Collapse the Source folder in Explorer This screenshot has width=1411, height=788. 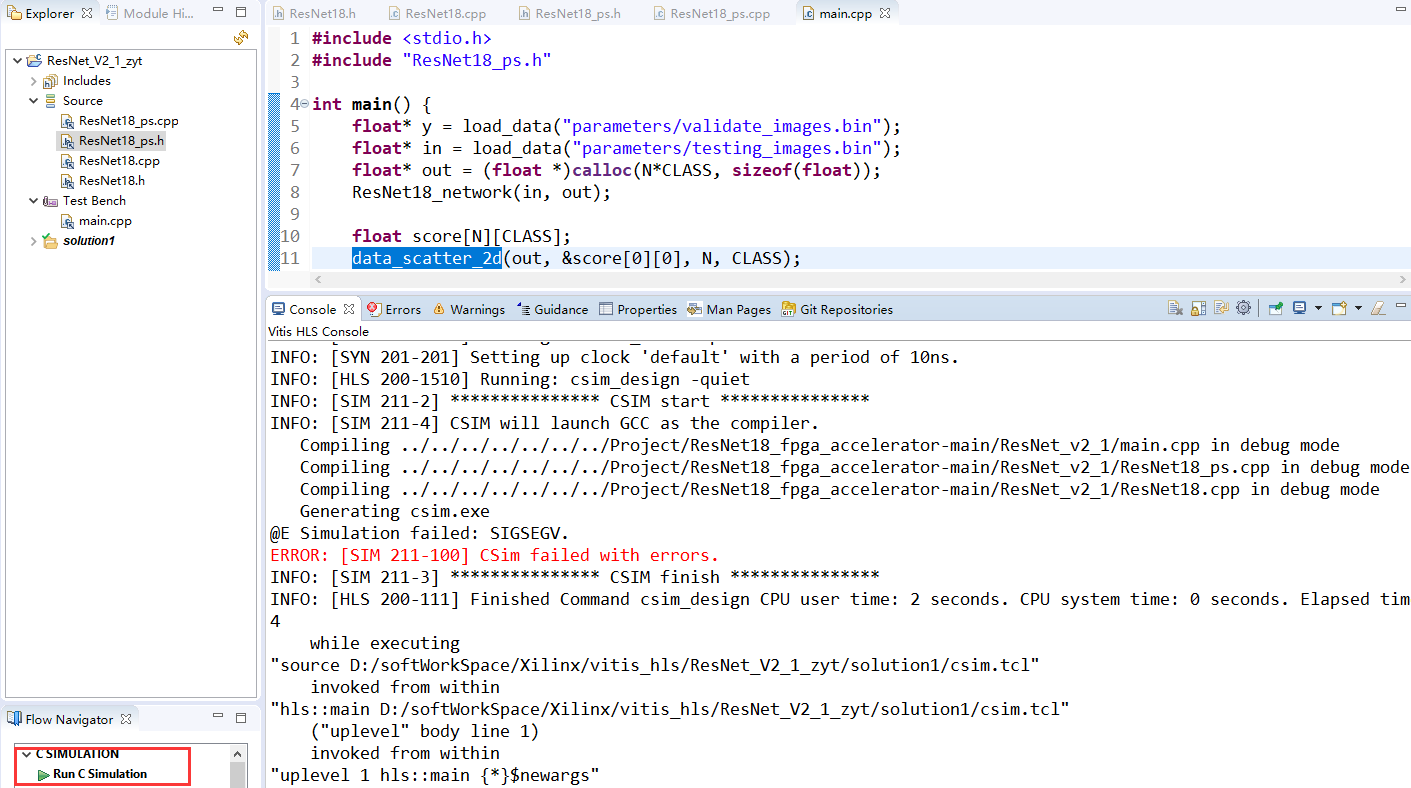click(32, 100)
